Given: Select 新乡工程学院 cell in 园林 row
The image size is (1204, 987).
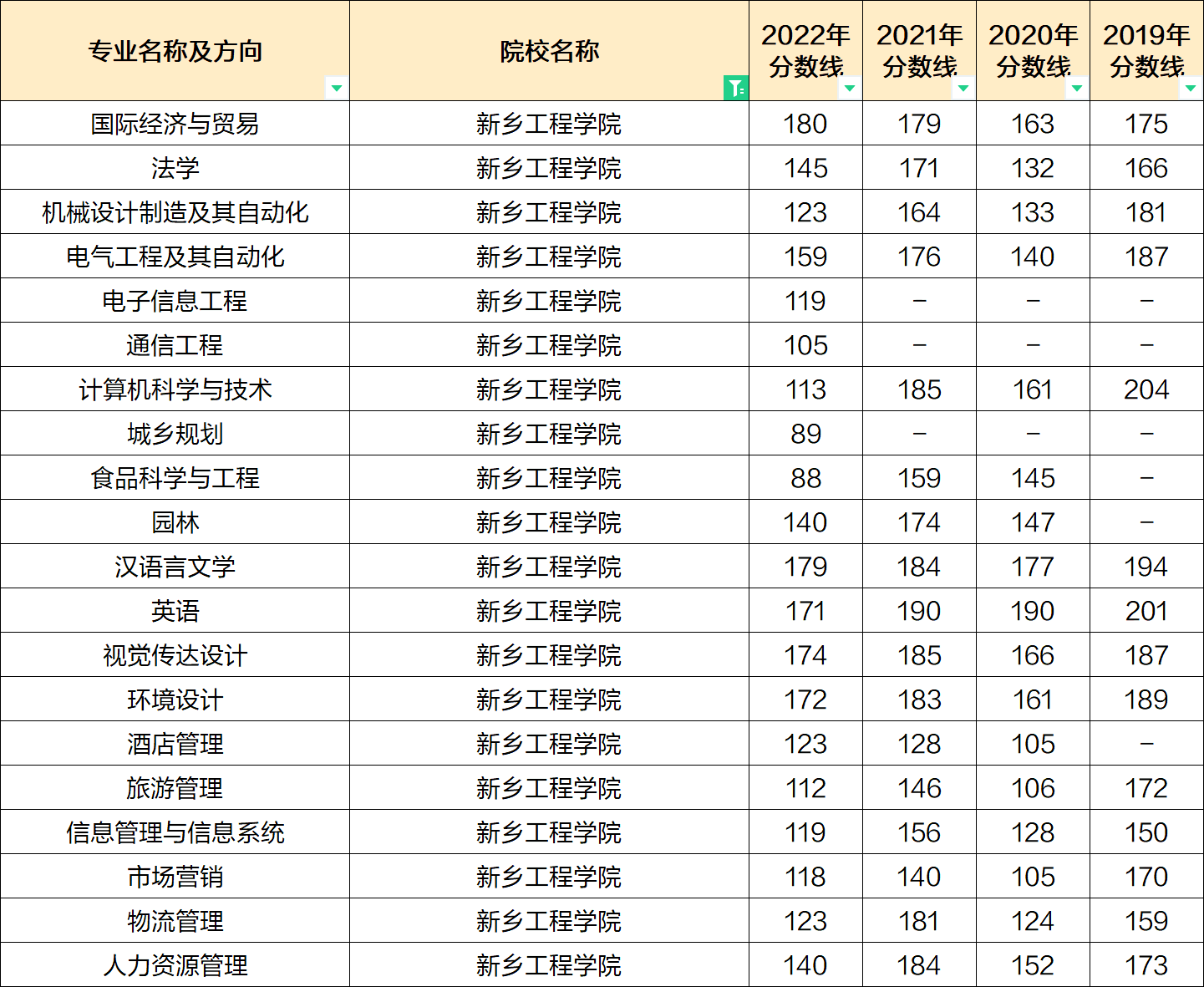Looking at the screenshot, I should [549, 522].
